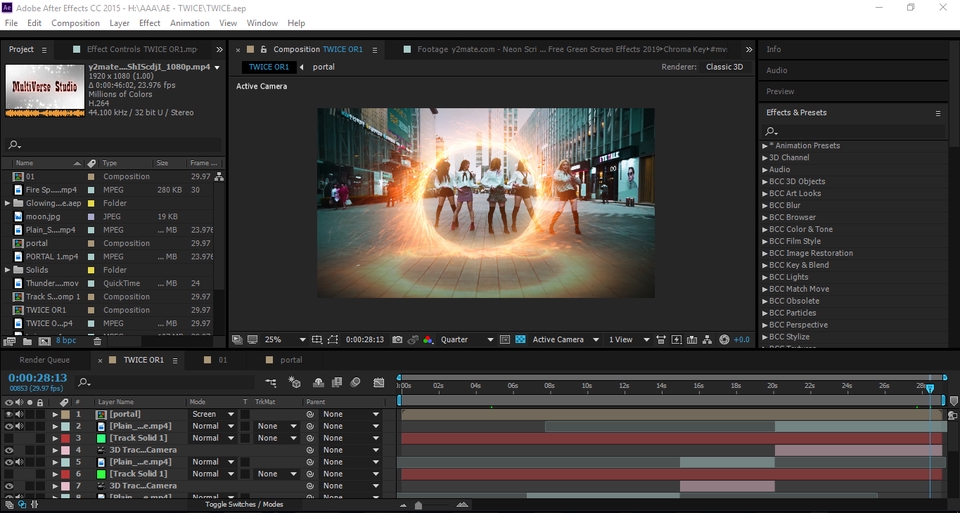Click the 8 bpc color depth button
This screenshot has height=513, width=960.
tap(65, 340)
